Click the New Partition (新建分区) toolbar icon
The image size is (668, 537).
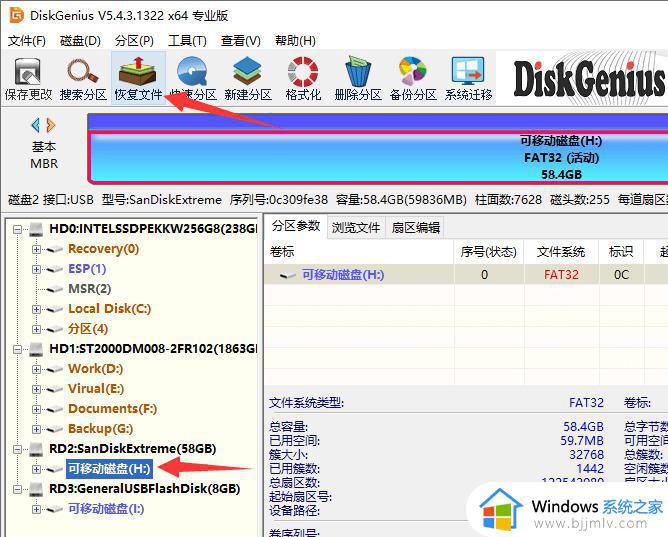[x=248, y=71]
